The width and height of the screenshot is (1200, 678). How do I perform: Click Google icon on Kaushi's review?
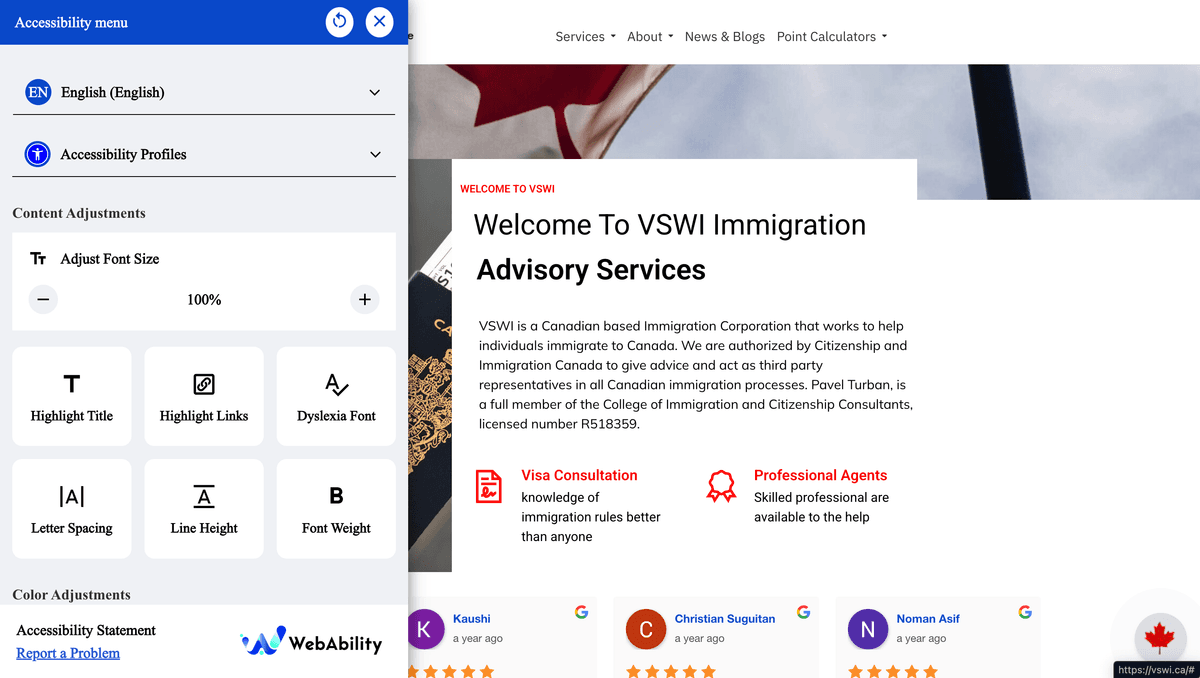click(x=581, y=612)
